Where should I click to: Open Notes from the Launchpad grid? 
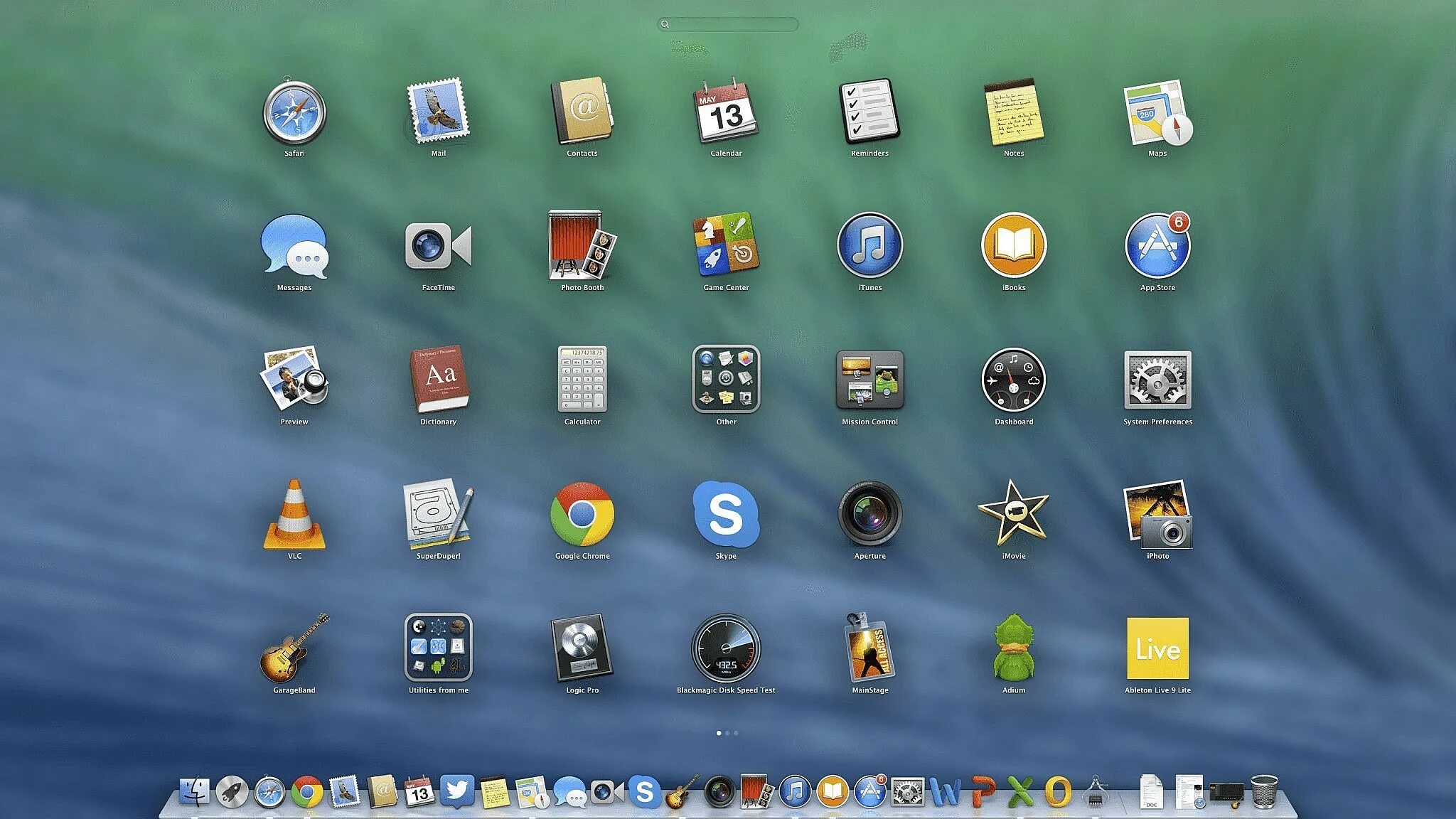coord(1014,112)
